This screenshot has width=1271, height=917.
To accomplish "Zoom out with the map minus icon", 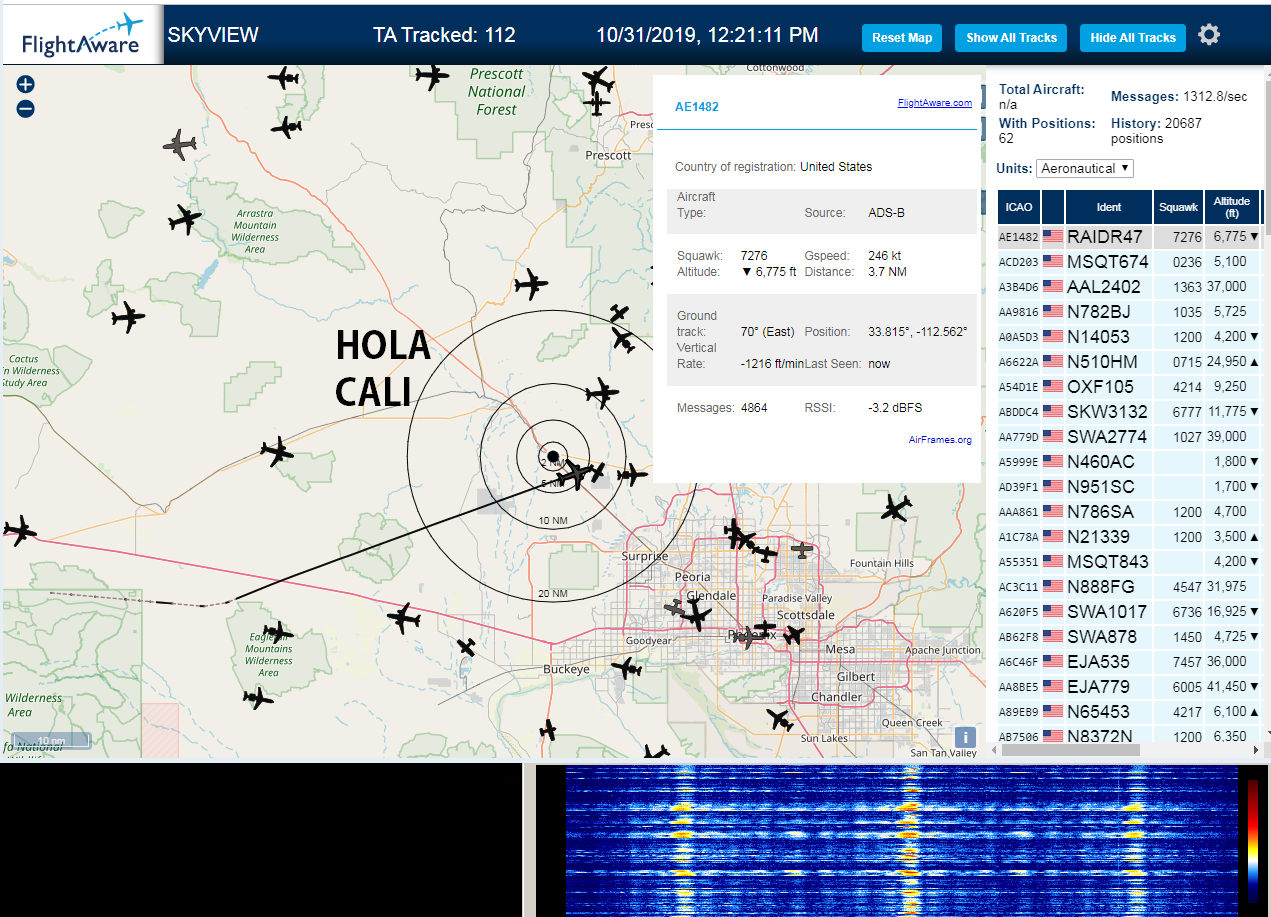I will click(x=26, y=109).
